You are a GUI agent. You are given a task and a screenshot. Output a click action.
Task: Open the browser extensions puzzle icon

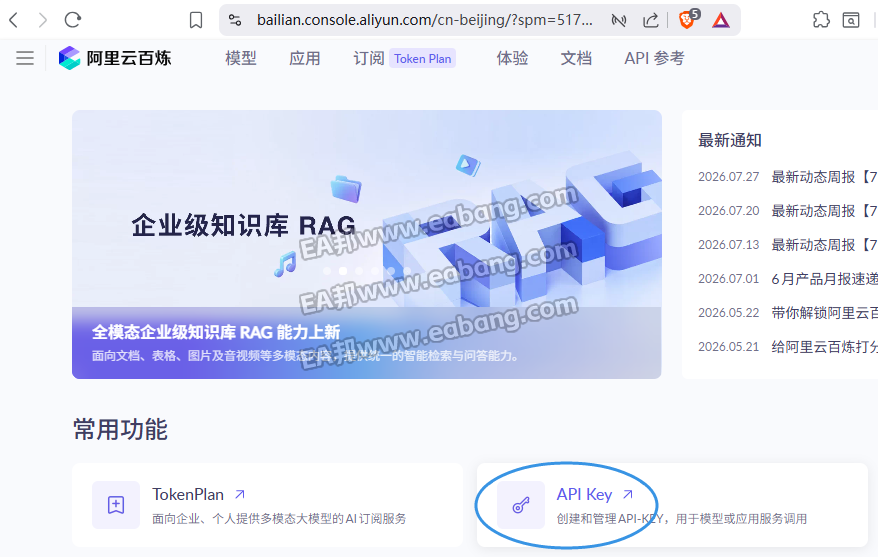tap(821, 20)
